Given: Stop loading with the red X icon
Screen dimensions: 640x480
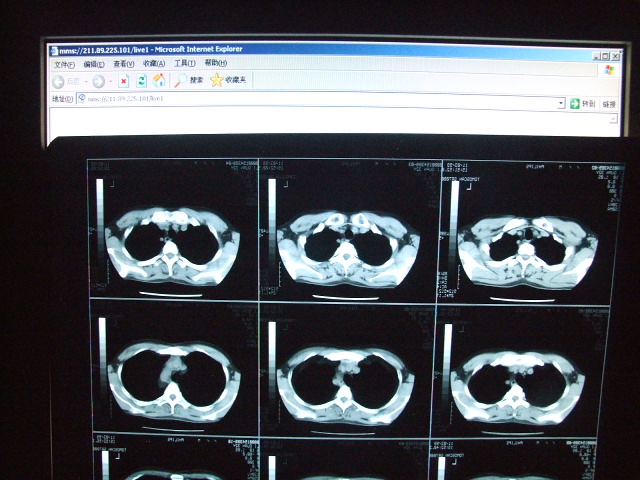Looking at the screenshot, I should click(124, 81).
